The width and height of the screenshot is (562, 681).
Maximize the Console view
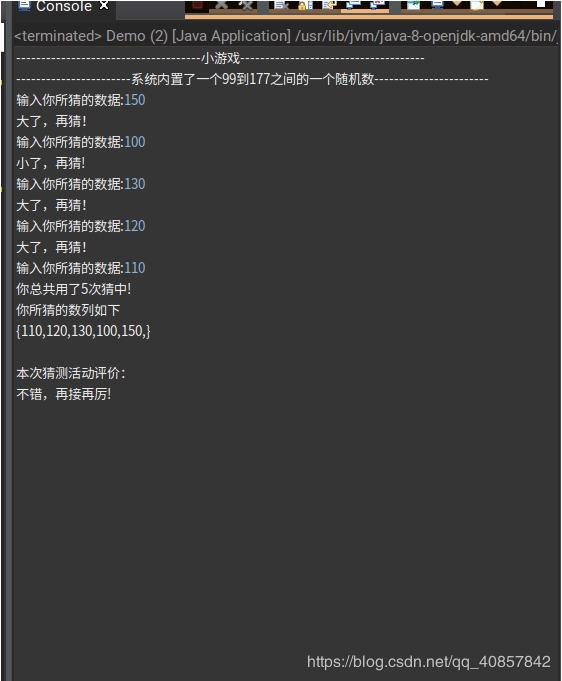[x=541, y=3]
